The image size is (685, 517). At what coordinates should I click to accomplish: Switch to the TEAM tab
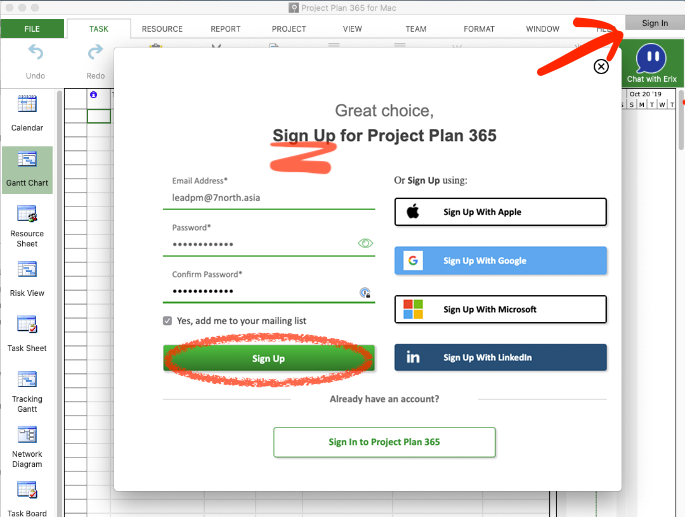(x=416, y=29)
